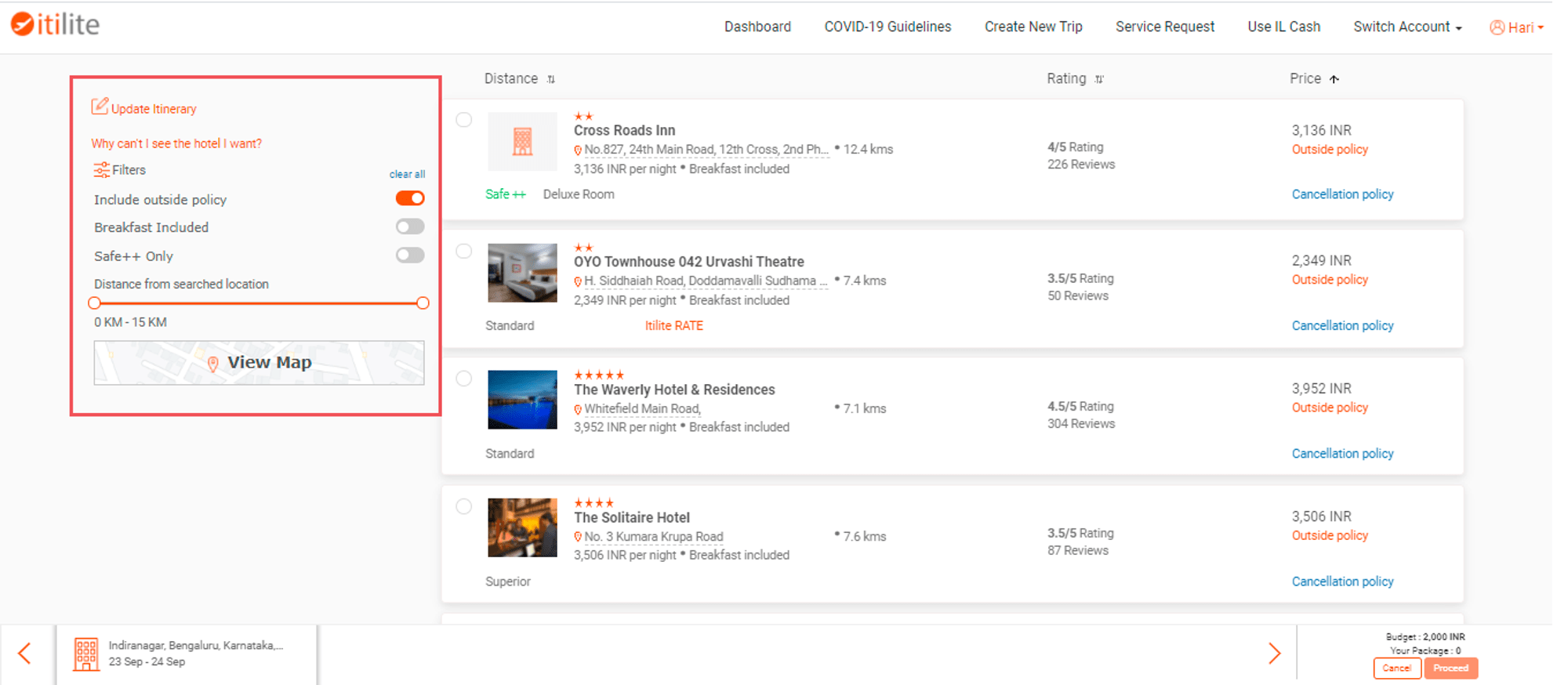Image resolution: width=1568 pixels, height=685 pixels.
Task: Click the OYO Townhouse 042 Urvashi Theatre name
Action: 688,262
